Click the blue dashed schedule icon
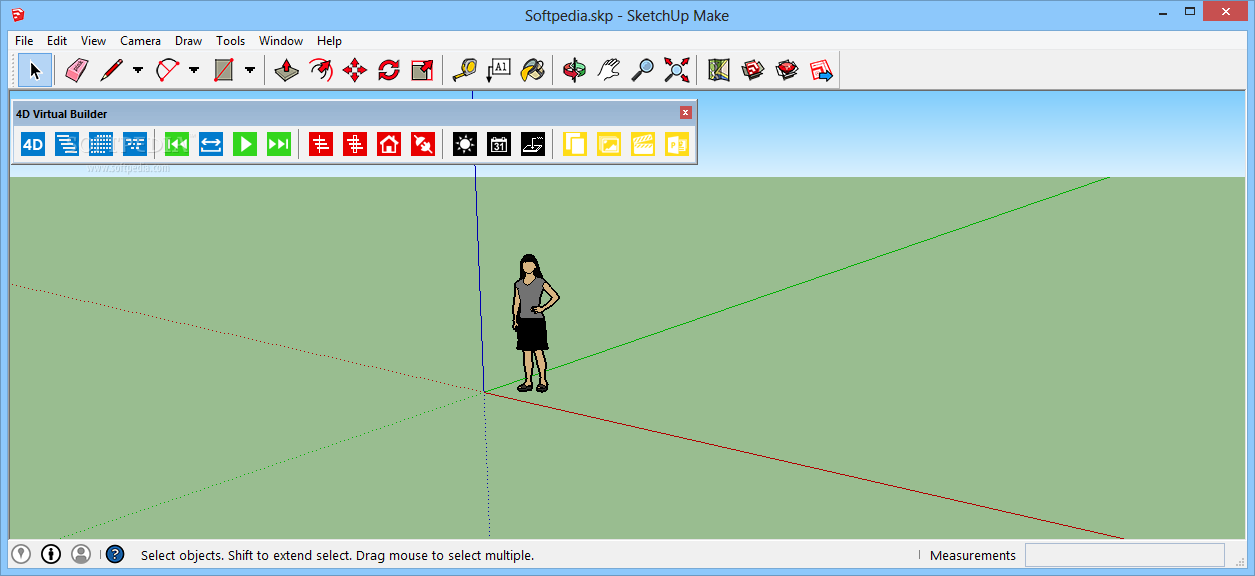1255x576 pixels. pos(135,144)
